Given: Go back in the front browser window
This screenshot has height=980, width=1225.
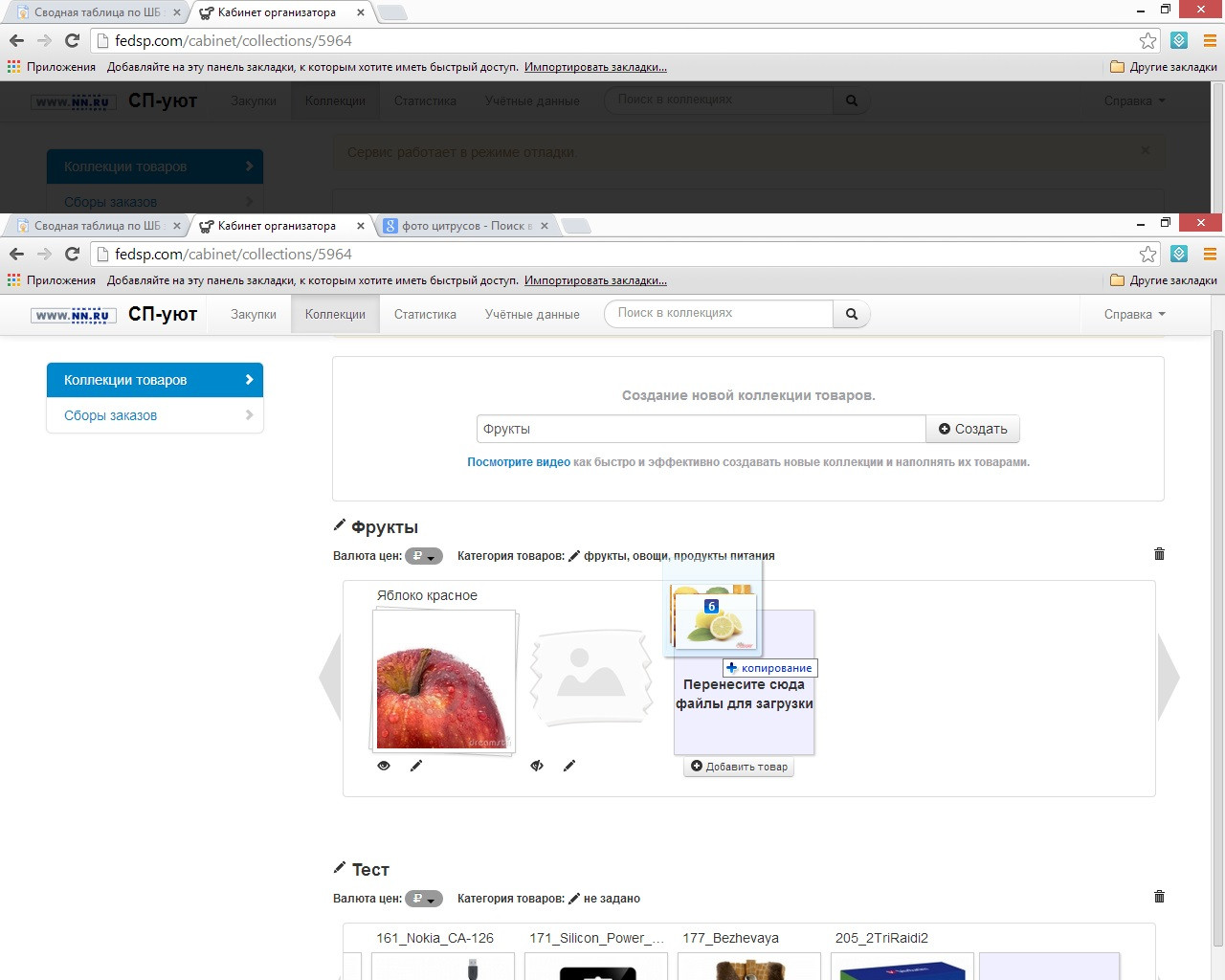Looking at the screenshot, I should (16, 254).
